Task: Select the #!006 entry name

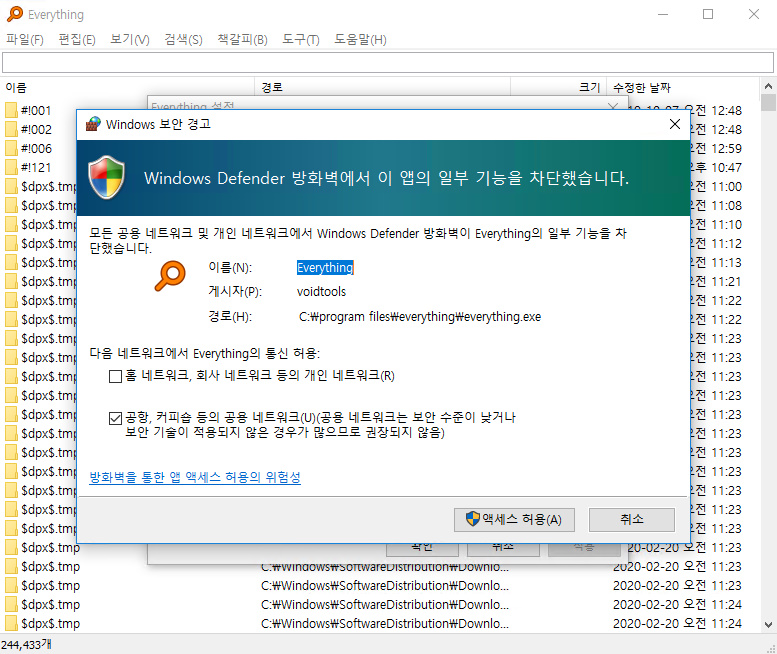Action: click(x=36, y=148)
